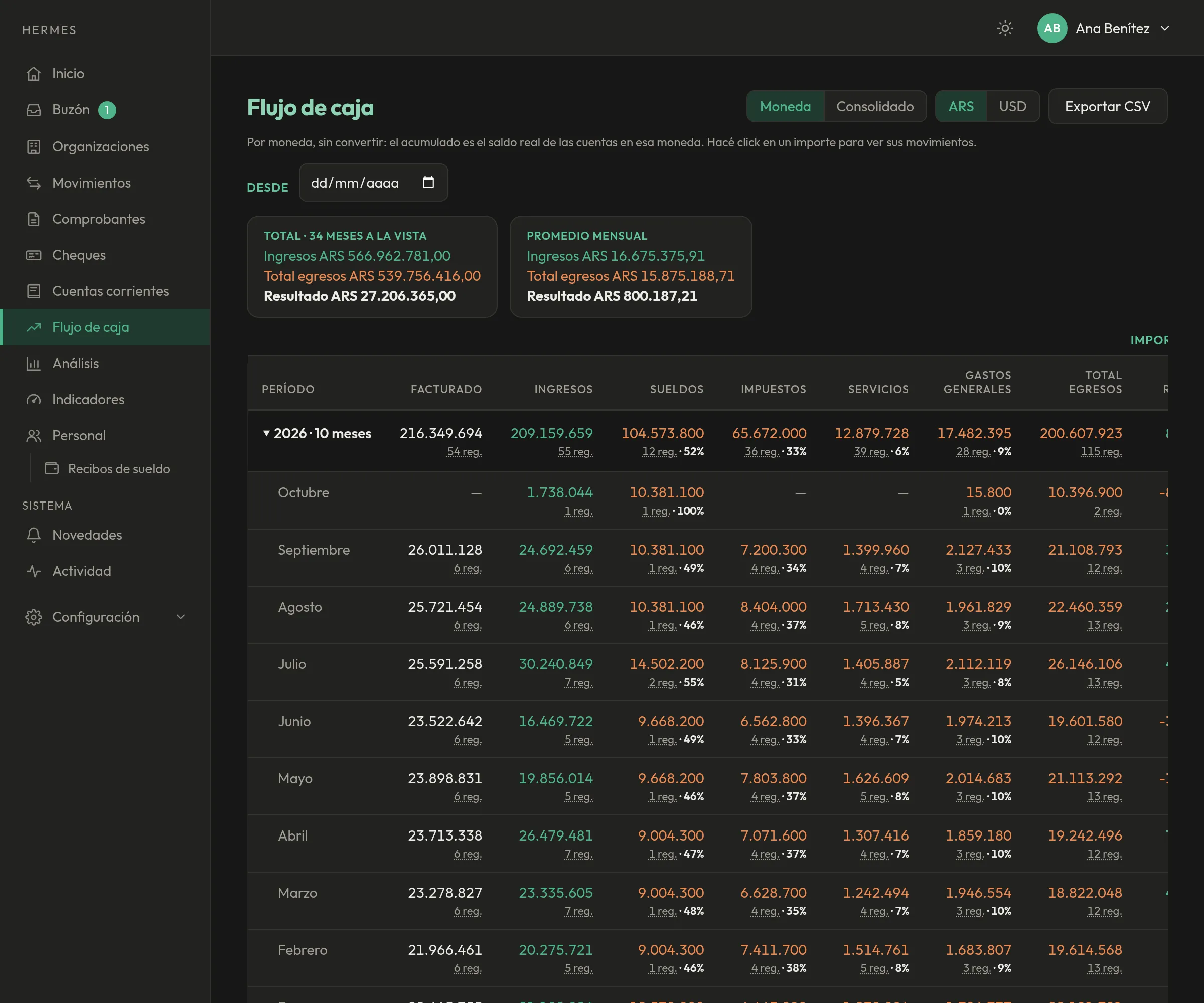Image resolution: width=1204 pixels, height=1003 pixels.
Task: Open the 55 reg. link under 2026 ingresos
Action: click(575, 452)
